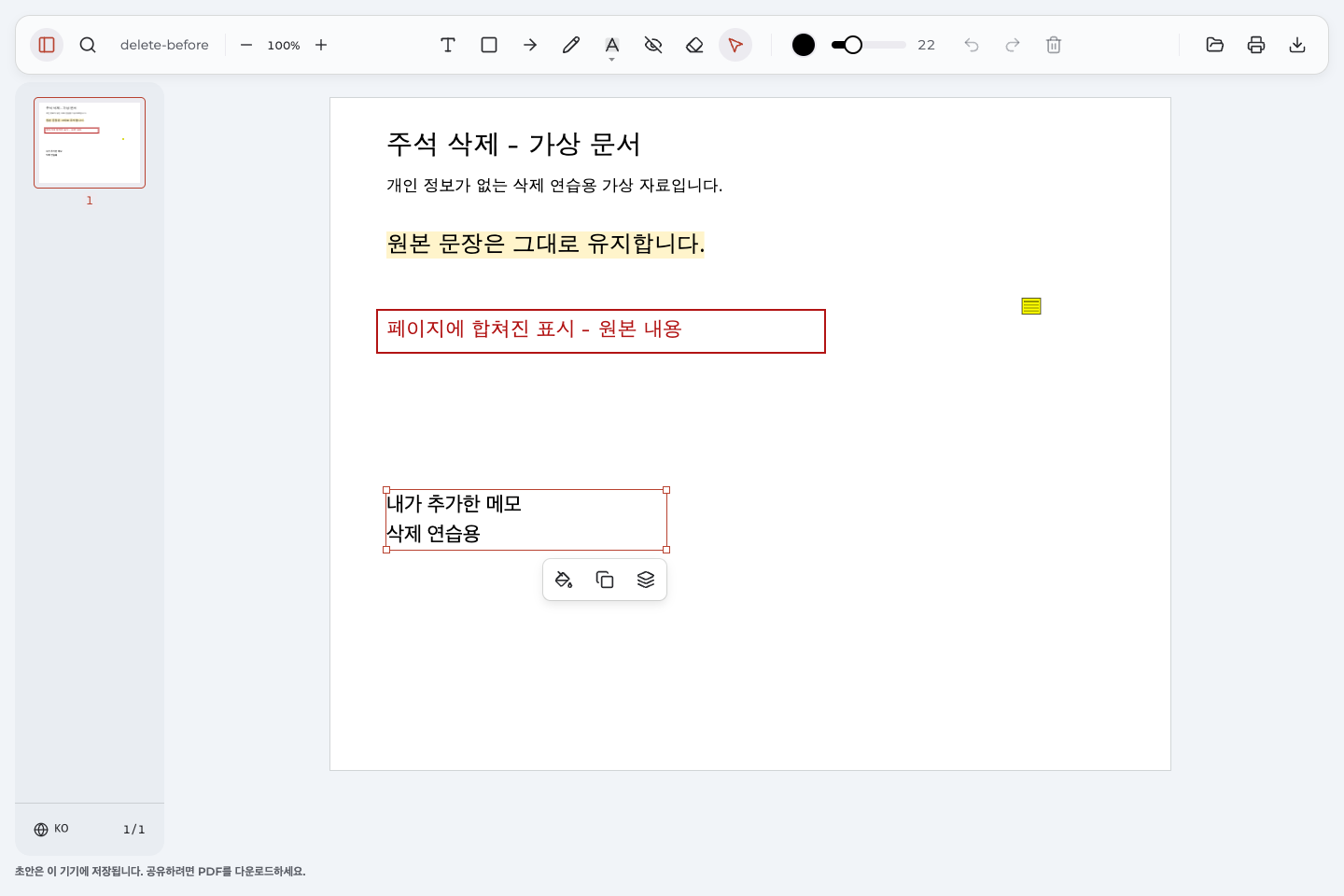Image resolution: width=1344 pixels, height=896 pixels.
Task: Click the heading 주석 삭제 - 가상 문서
Action: (513, 144)
